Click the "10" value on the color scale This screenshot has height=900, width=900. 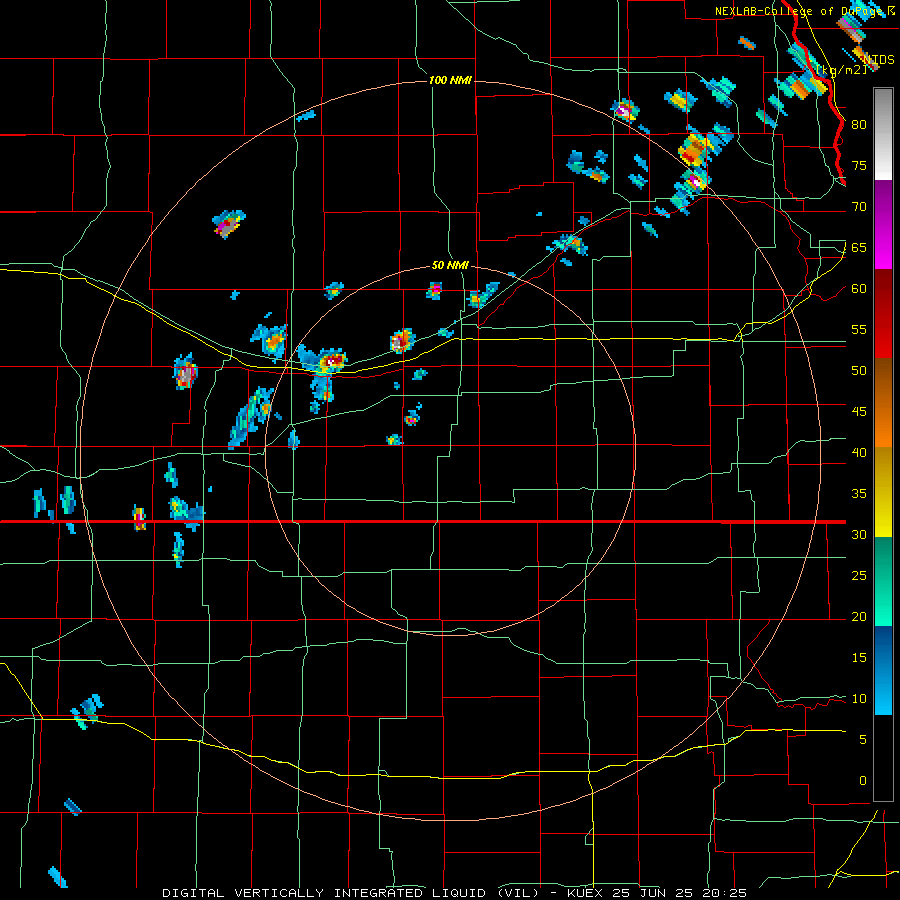859,699
